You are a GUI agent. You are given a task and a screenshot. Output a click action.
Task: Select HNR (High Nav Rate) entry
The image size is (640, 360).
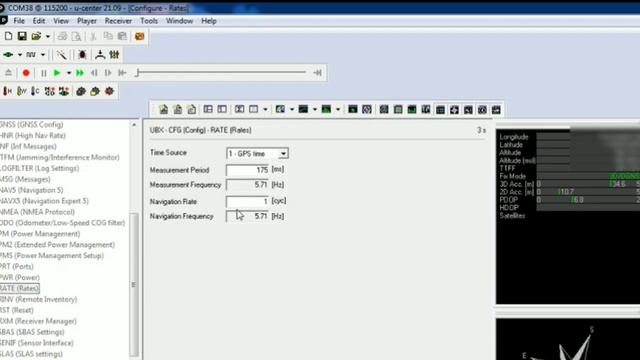[x=33, y=136]
